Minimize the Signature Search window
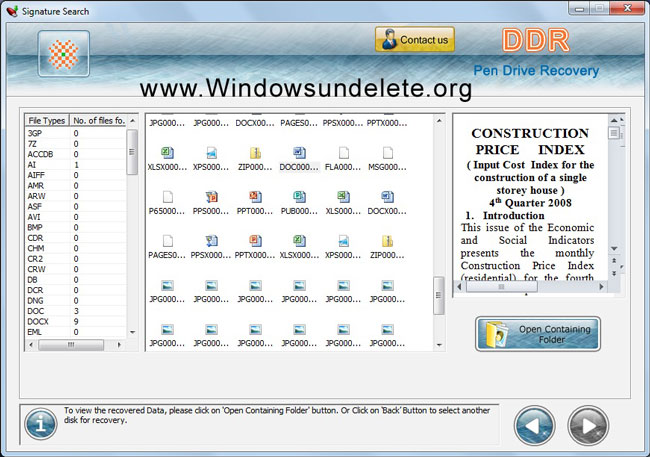This screenshot has height=457, width=650. pos(579,9)
